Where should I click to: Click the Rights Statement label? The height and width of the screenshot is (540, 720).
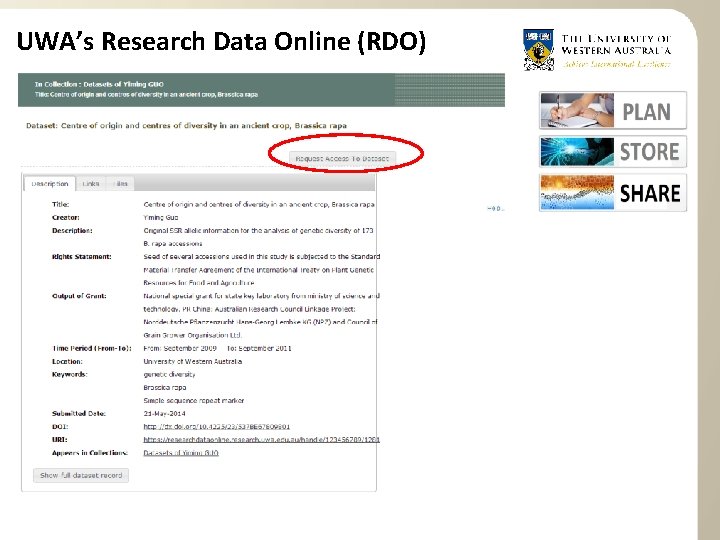click(x=82, y=257)
